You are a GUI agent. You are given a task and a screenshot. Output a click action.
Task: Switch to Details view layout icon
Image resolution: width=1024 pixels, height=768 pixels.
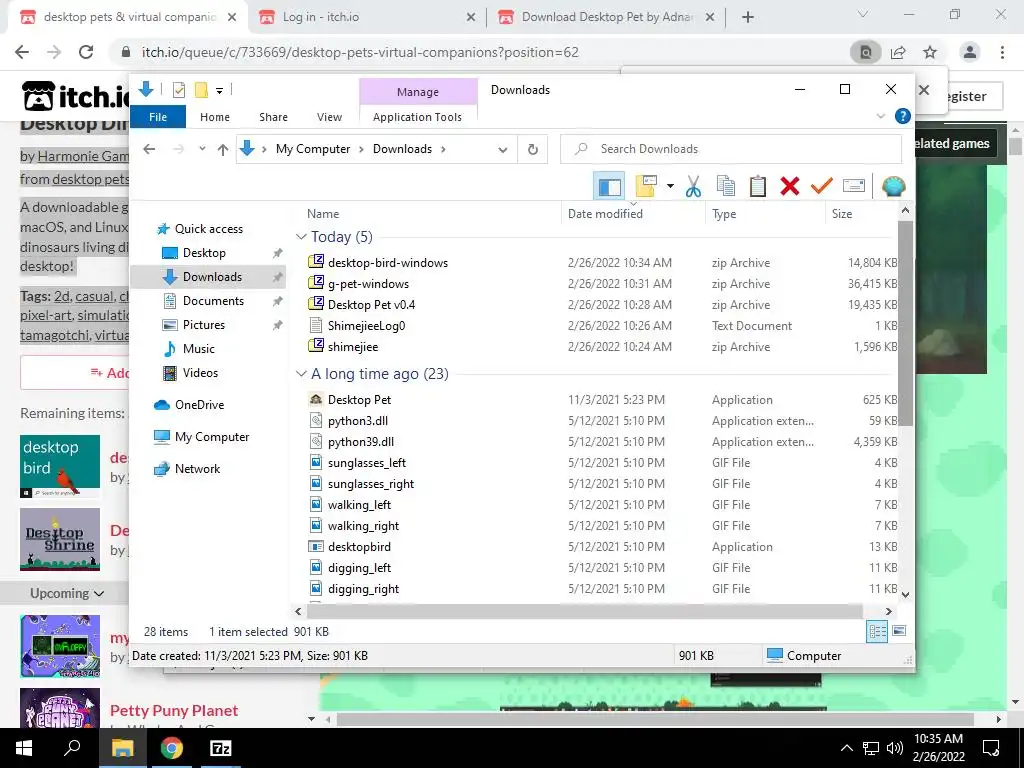pyautogui.click(x=877, y=631)
